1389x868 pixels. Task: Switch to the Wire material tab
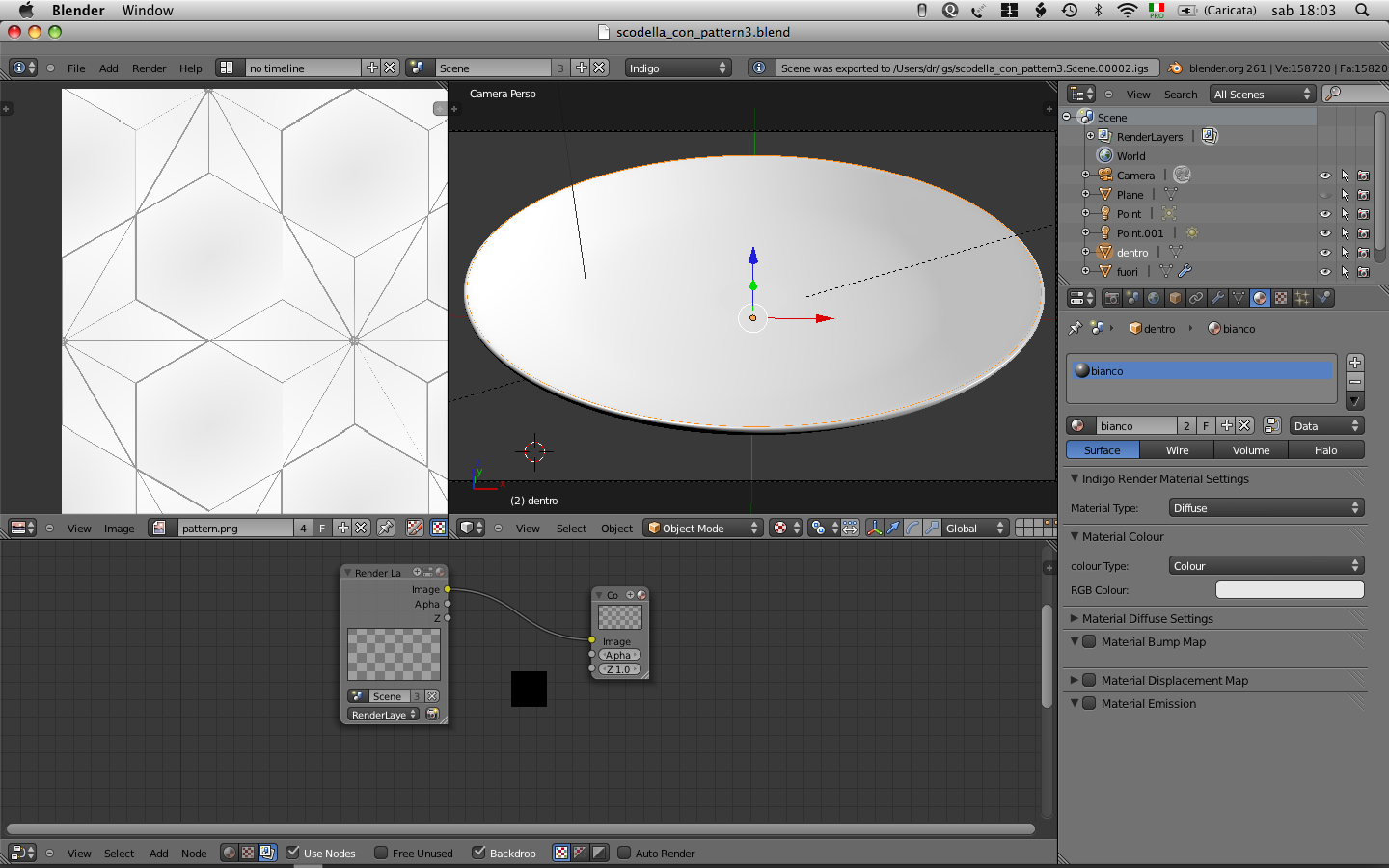pyautogui.click(x=1177, y=450)
